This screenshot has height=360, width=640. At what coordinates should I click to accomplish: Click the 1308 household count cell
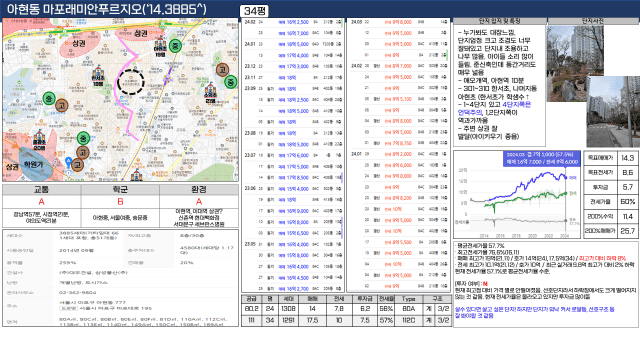(288, 309)
